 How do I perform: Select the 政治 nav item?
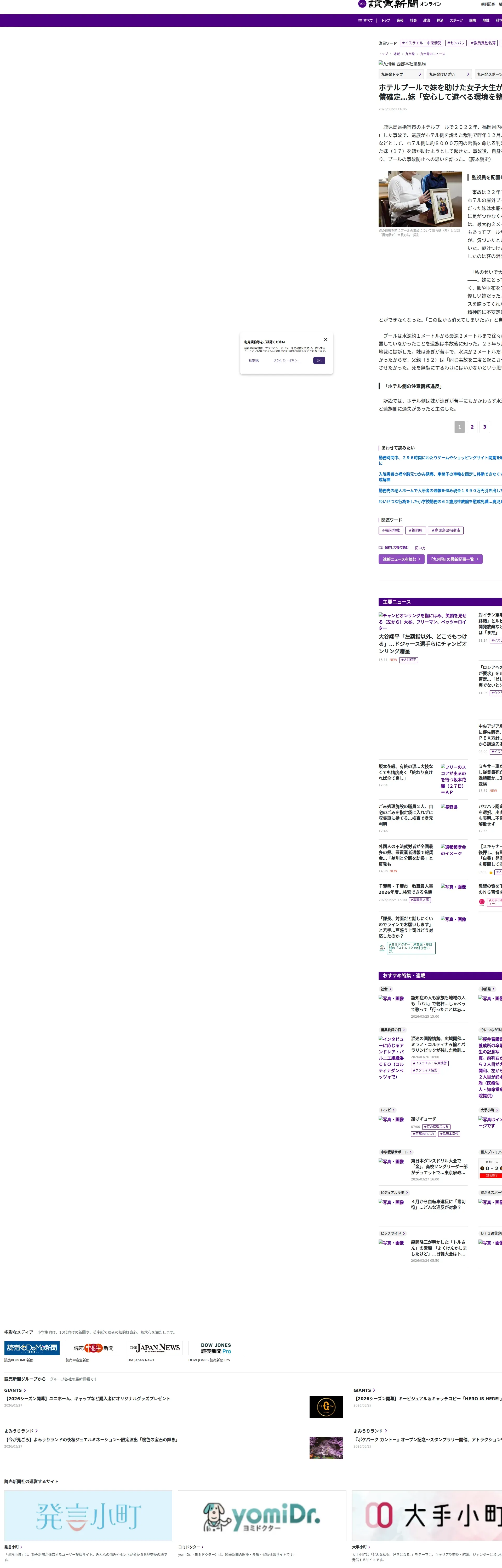click(426, 21)
